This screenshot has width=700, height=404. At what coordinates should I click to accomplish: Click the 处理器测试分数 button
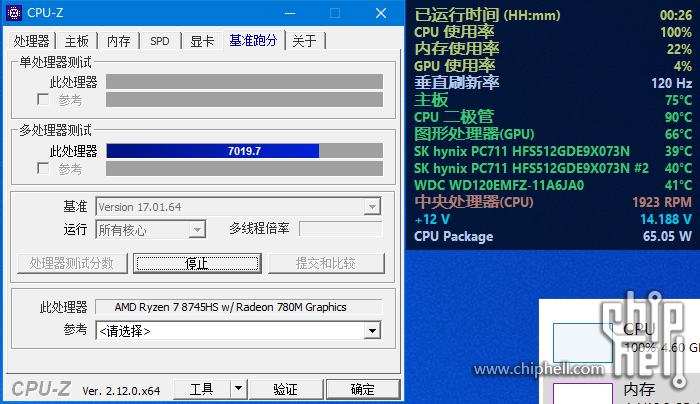72,263
